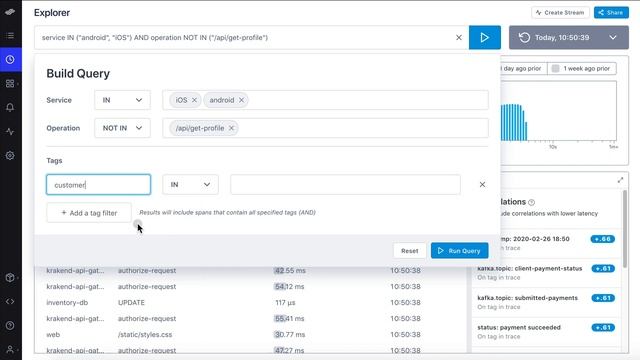Delete the customer tag filter row

pos(482,184)
